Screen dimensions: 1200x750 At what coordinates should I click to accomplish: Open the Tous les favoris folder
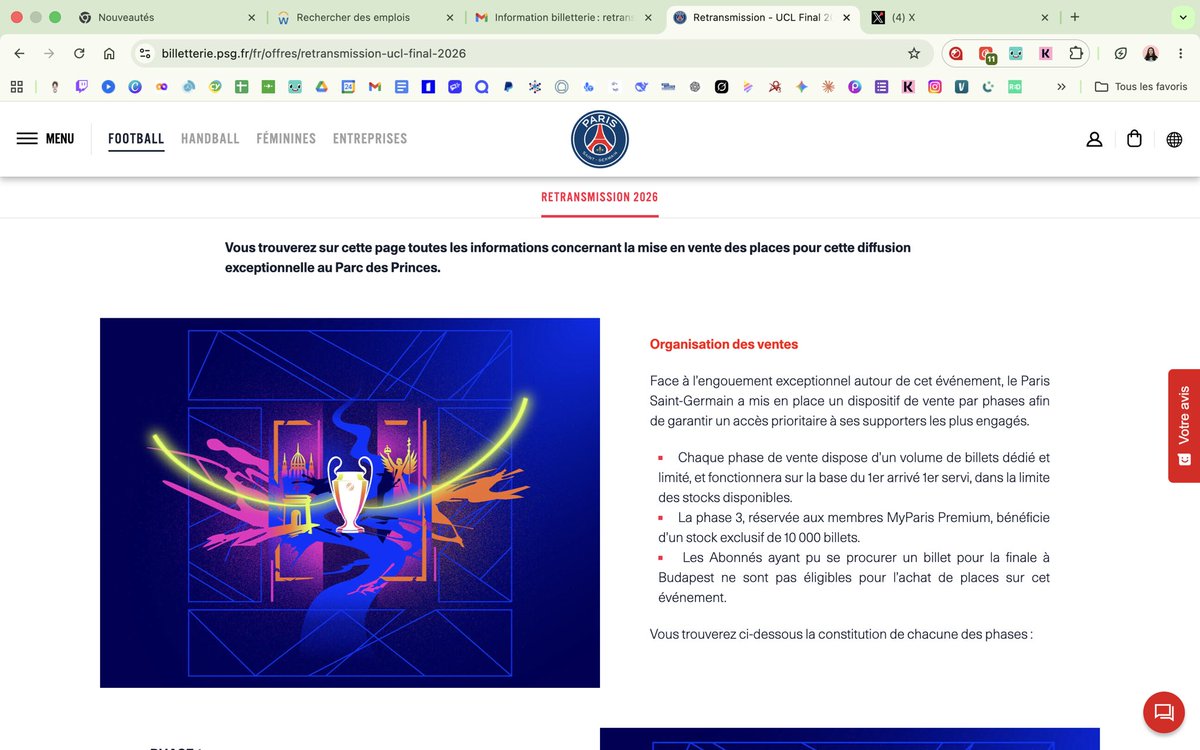(x=1141, y=87)
